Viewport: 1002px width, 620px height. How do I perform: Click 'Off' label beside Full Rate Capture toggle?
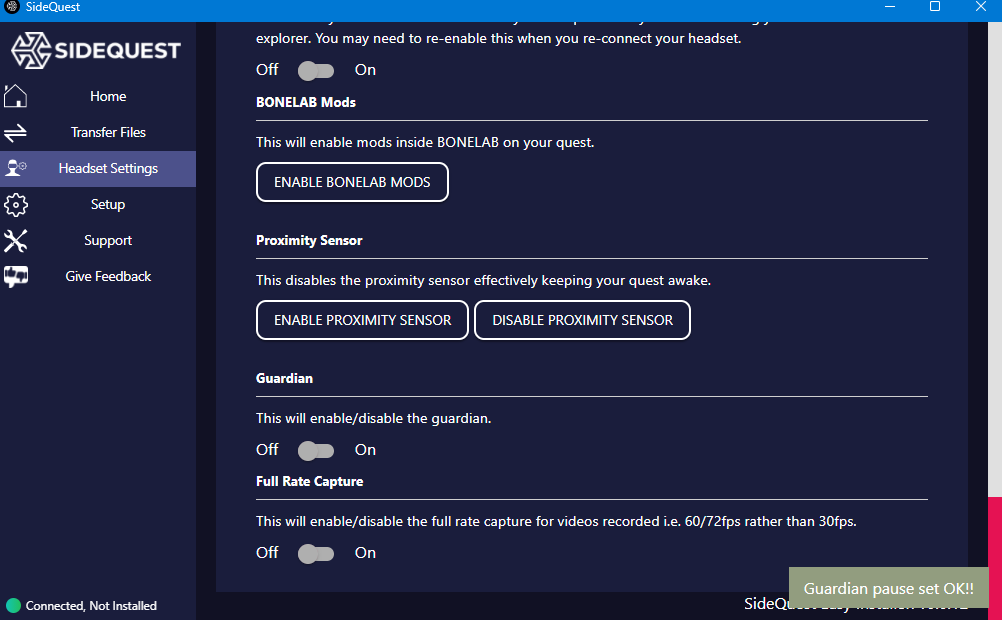tap(267, 553)
